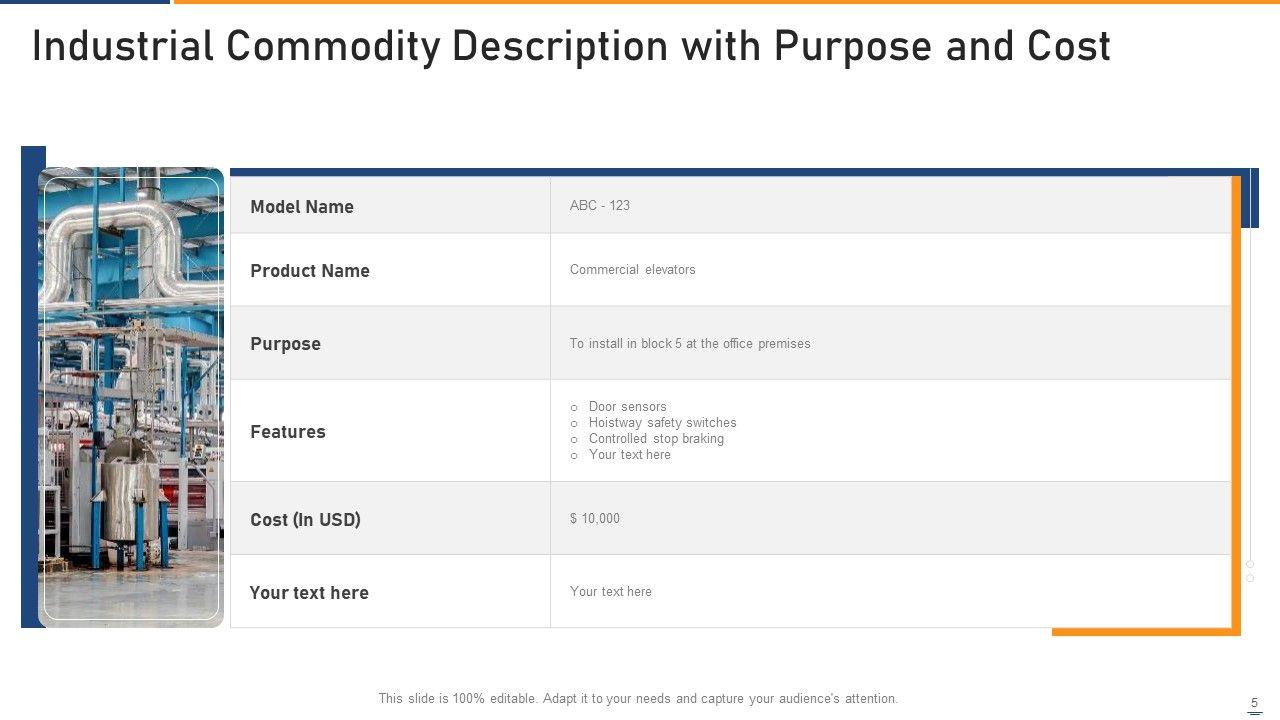Image resolution: width=1280 pixels, height=720 pixels.
Task: Click the industrial plant photo
Action: click(131, 397)
